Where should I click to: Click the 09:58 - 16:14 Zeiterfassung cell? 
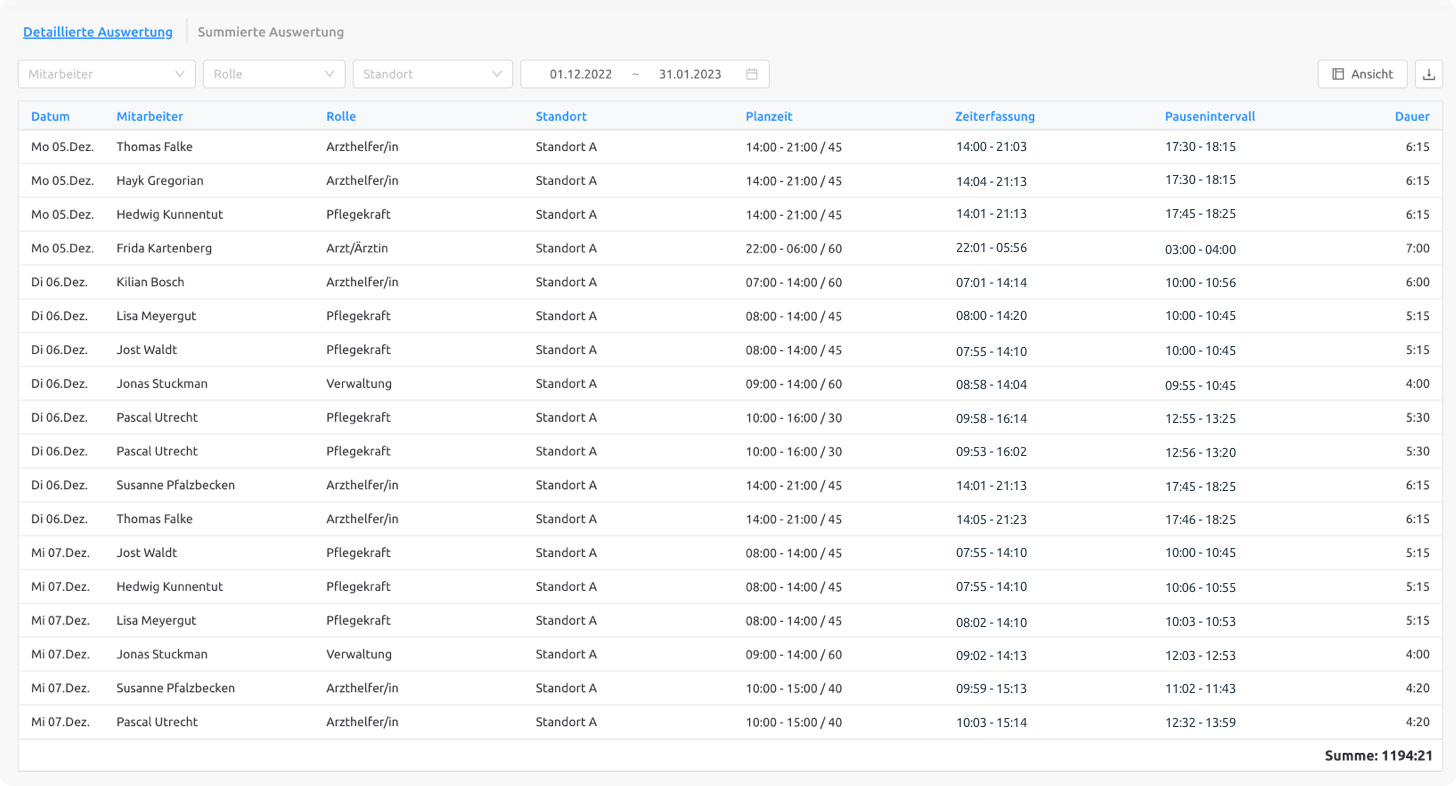(991, 418)
